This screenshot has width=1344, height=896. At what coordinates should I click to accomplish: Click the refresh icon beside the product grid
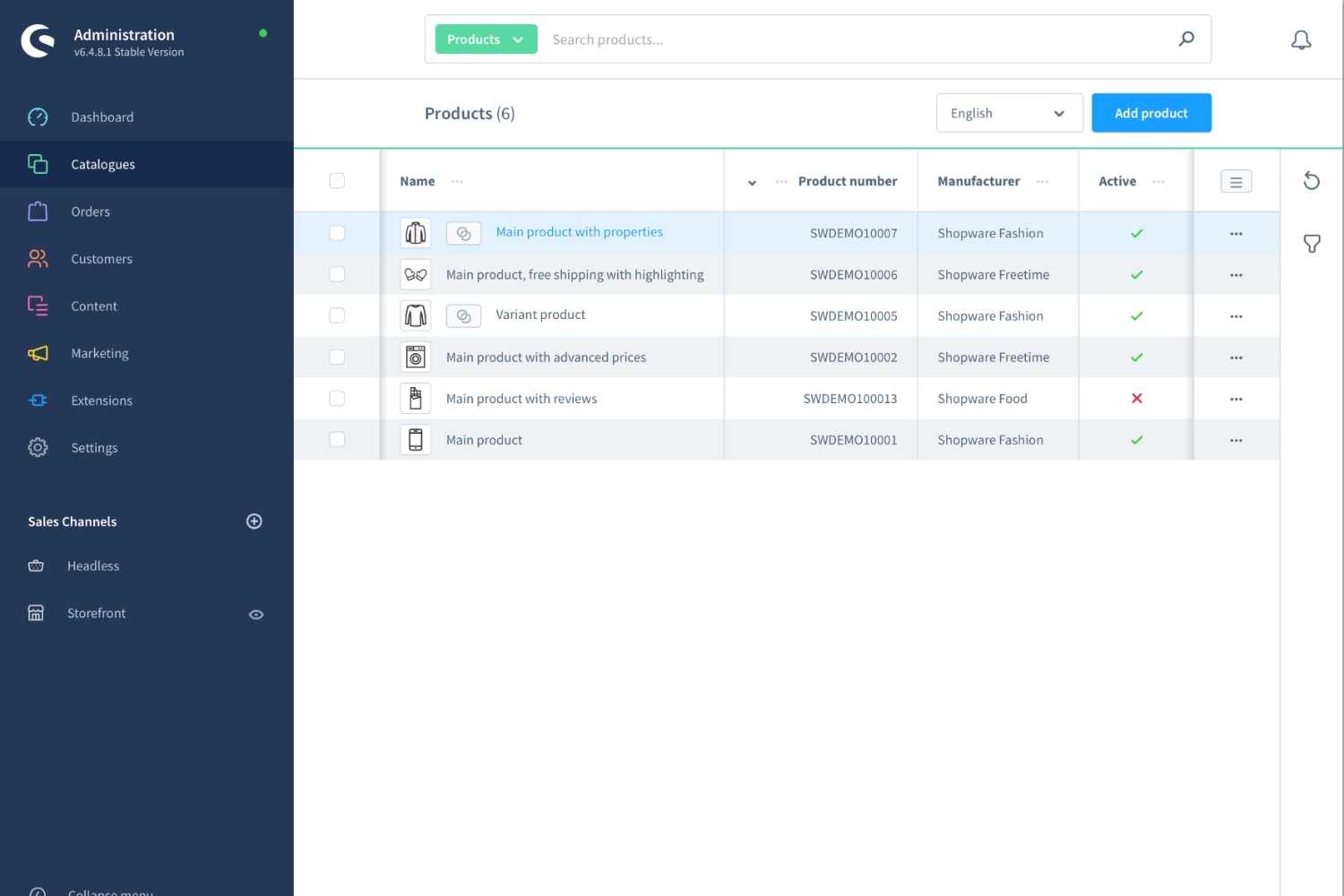(x=1312, y=180)
